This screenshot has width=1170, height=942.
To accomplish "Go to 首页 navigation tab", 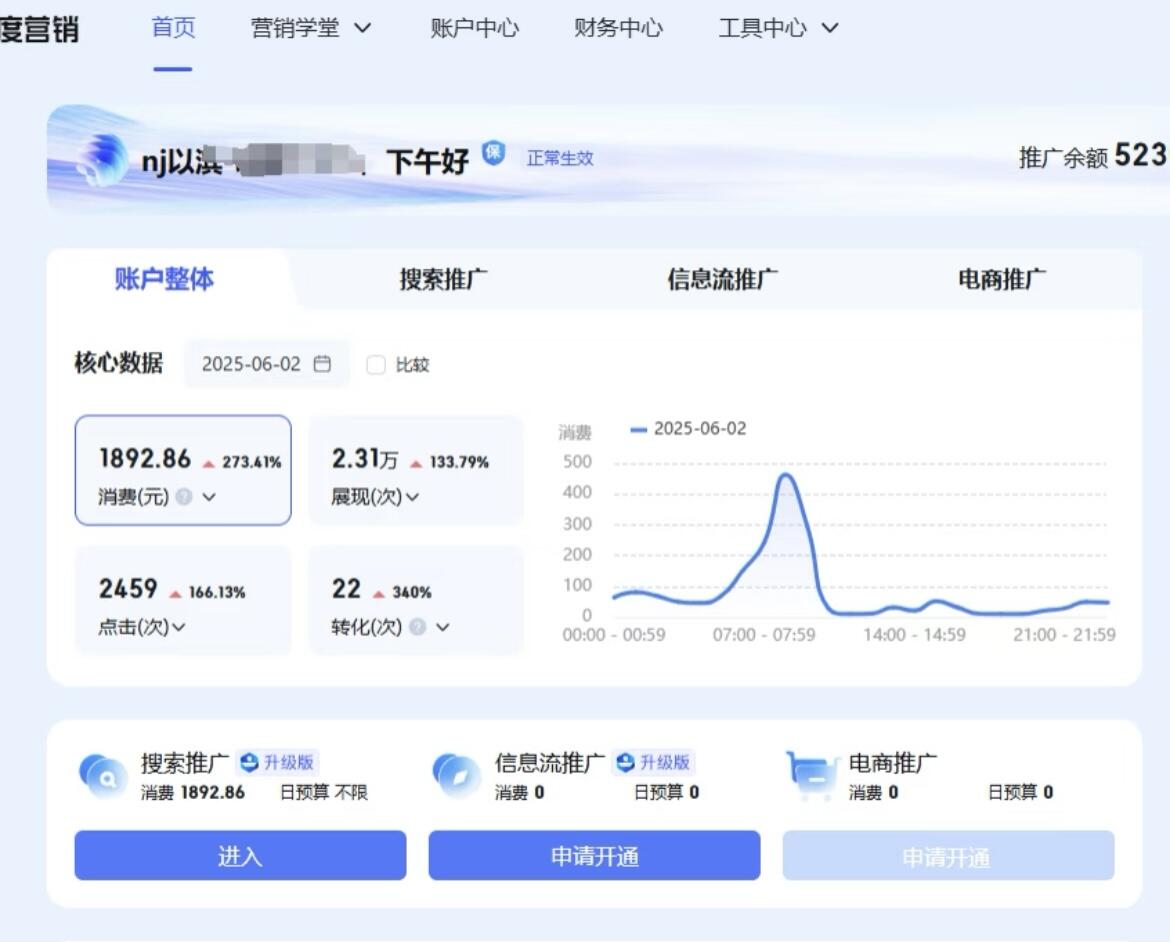I will (173, 28).
